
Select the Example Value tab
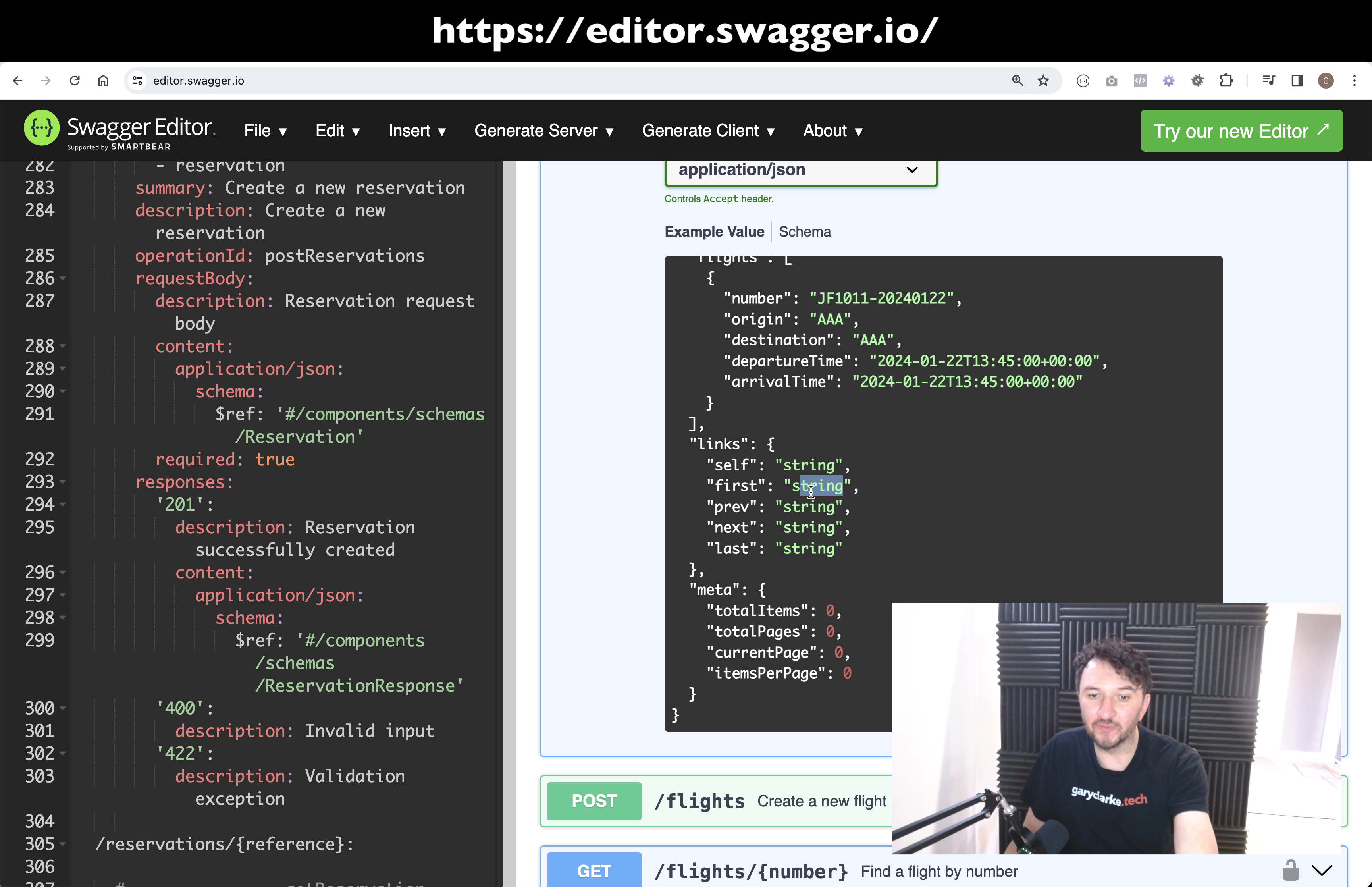coord(714,231)
